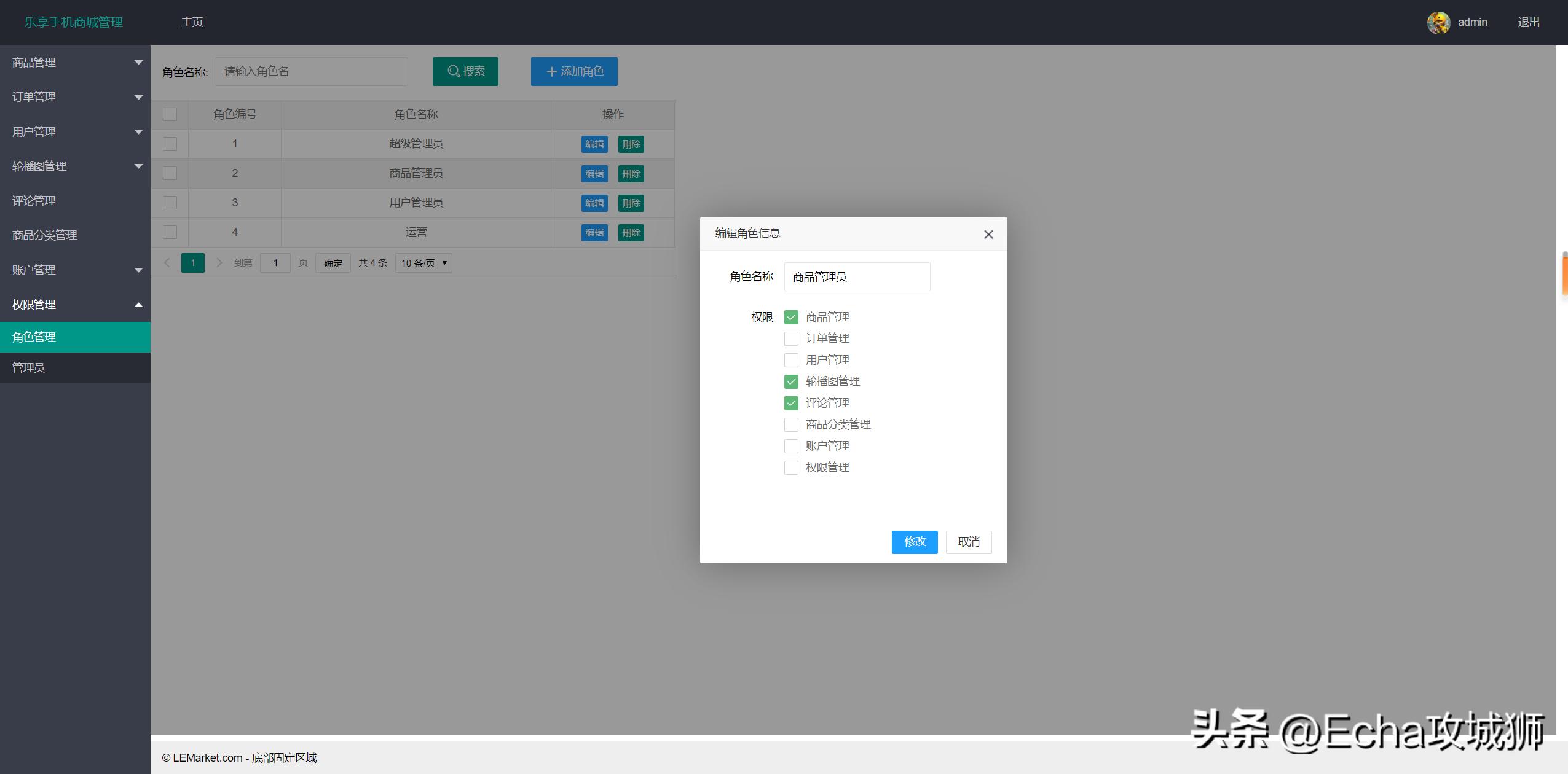1568x774 pixels.
Task: Click the orange scrollbar on the right edge
Action: pyautogui.click(x=1564, y=275)
